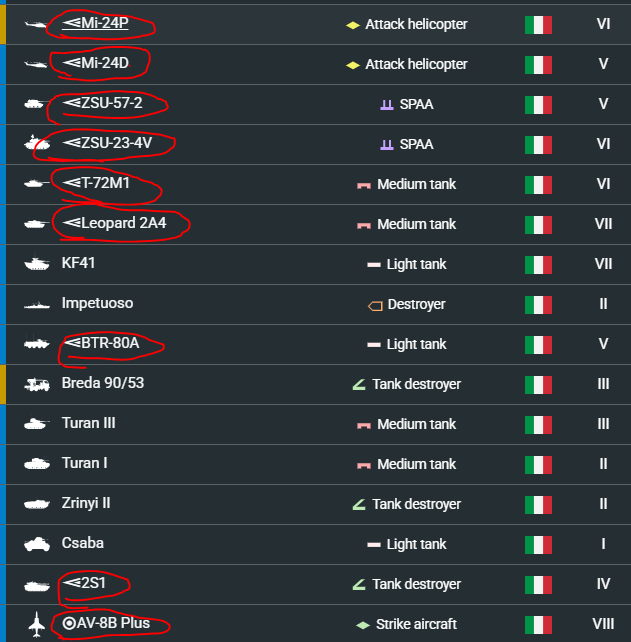Viewport: 631px width, 642px height.
Task: Click rank VIII in AV-8B Plus row
Action: (x=603, y=624)
